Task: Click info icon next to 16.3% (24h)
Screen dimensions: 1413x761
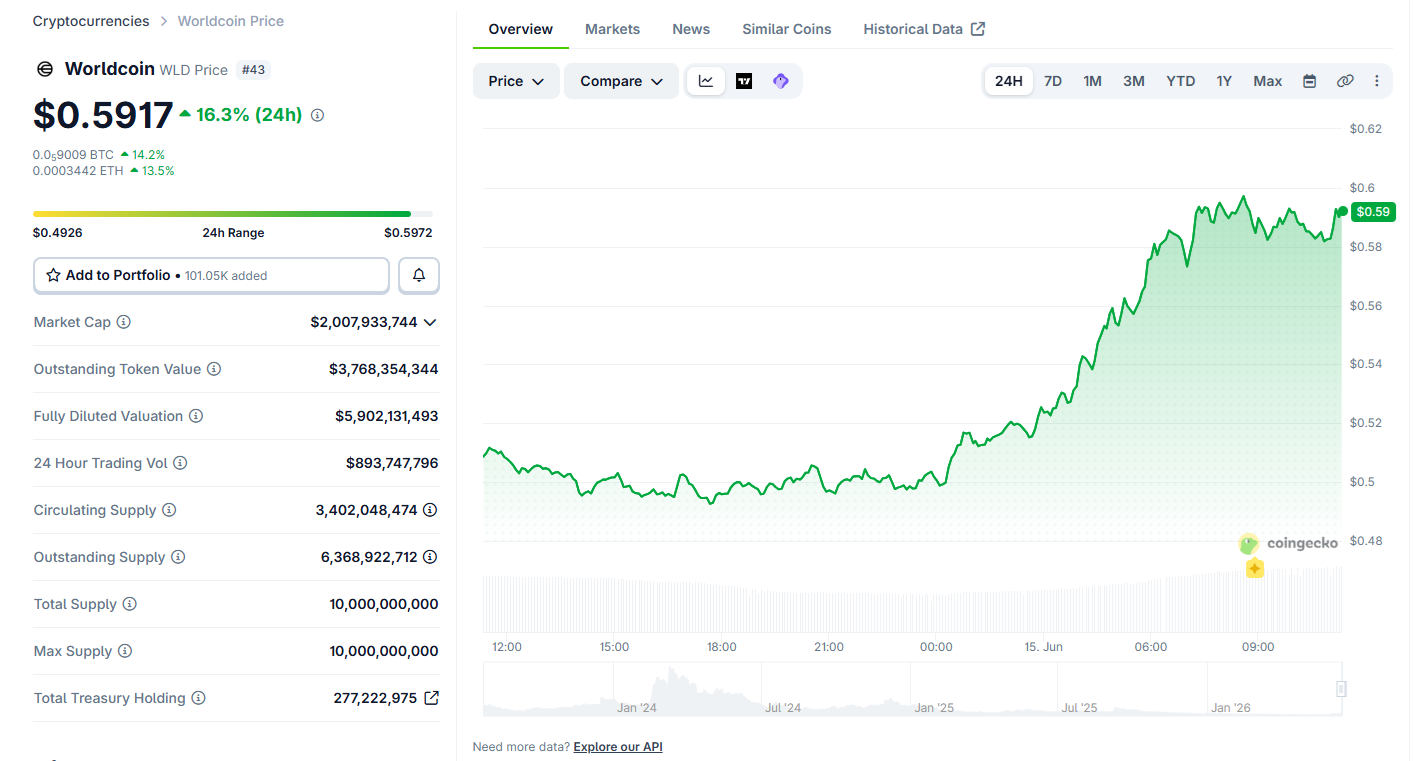Action: 317,116
